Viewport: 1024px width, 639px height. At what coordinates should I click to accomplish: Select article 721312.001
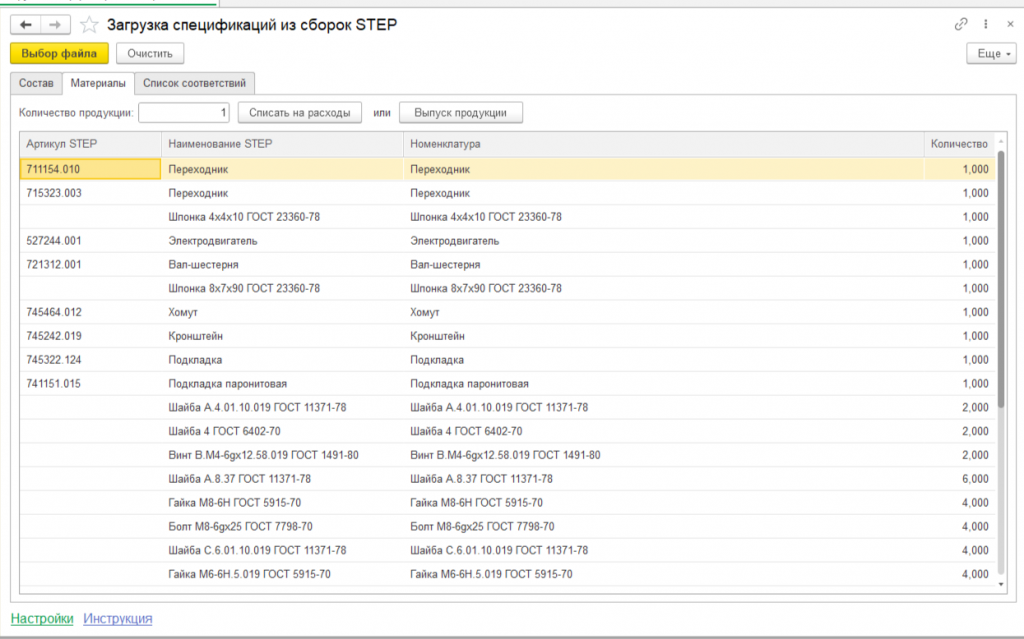pos(90,265)
